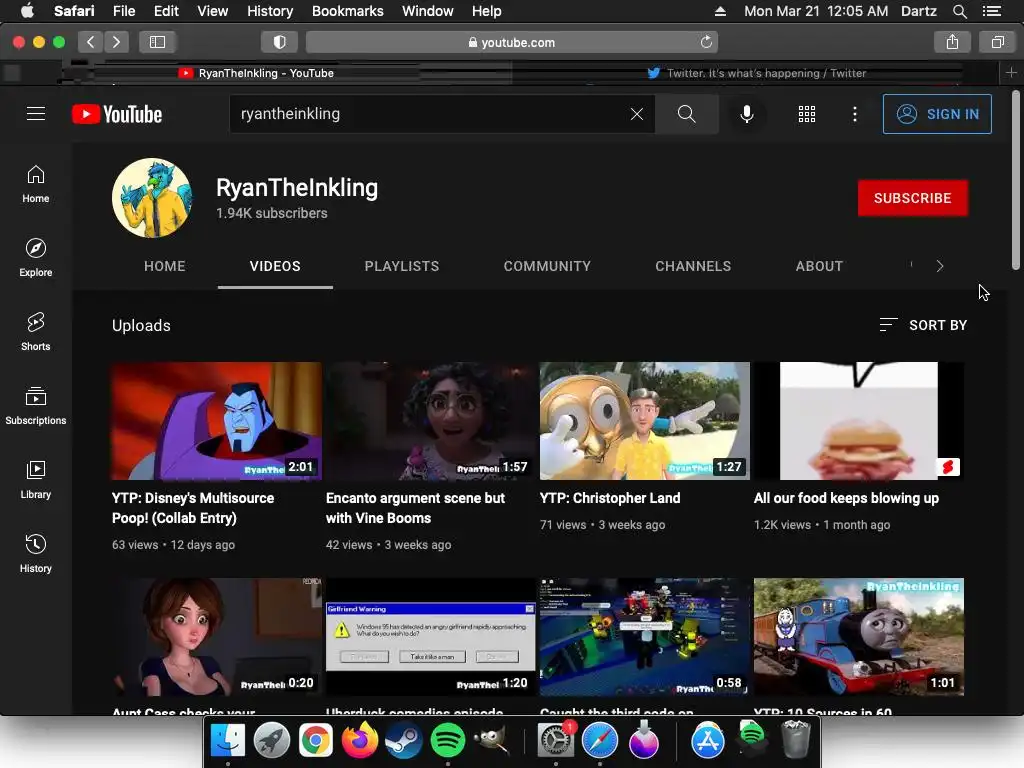
Task: Click the RyanTheInkling channel avatar
Action: [152, 198]
